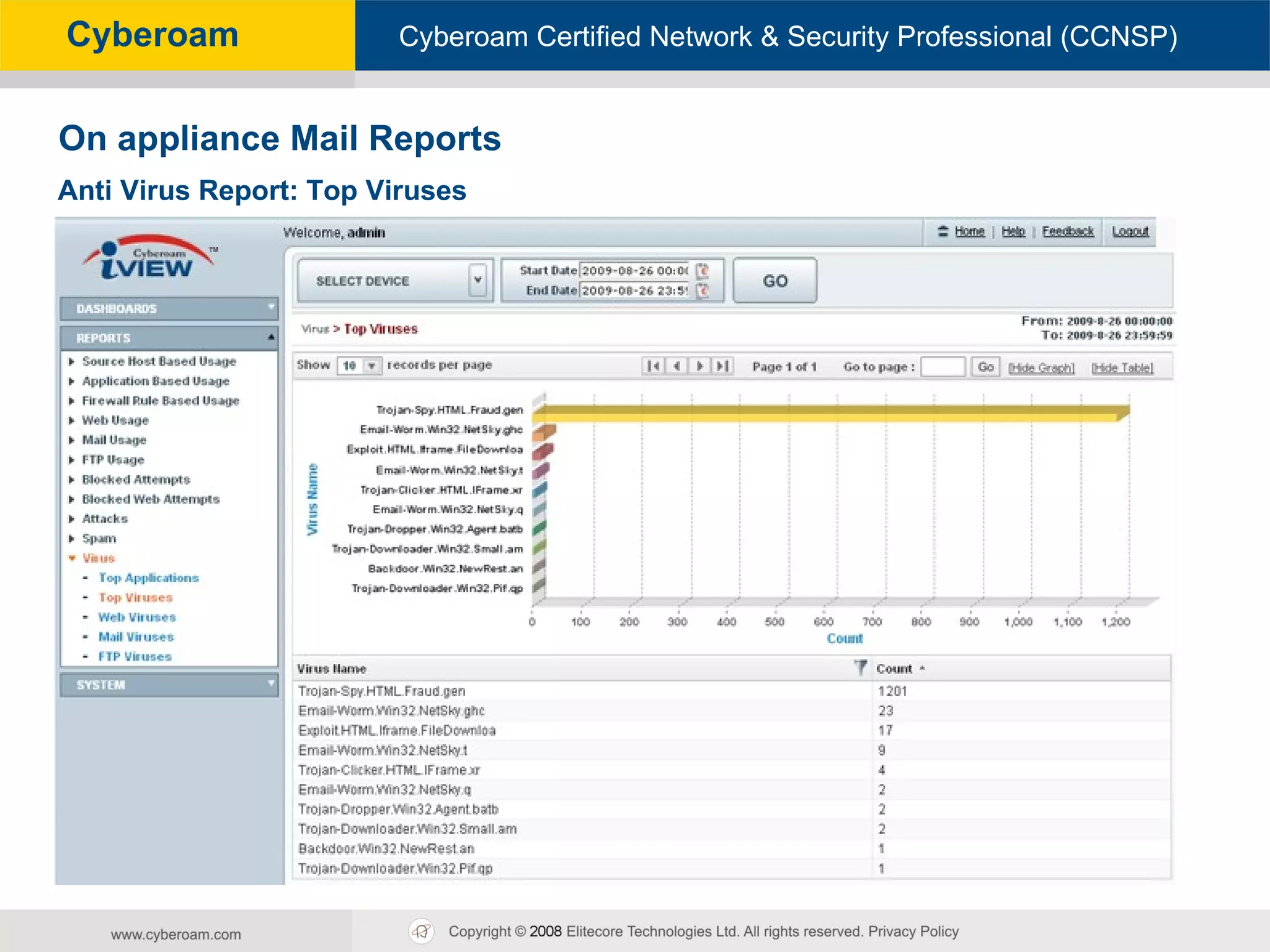Click the Go button next to page field
Viewport: 1270px width, 952px height.
[x=985, y=367]
